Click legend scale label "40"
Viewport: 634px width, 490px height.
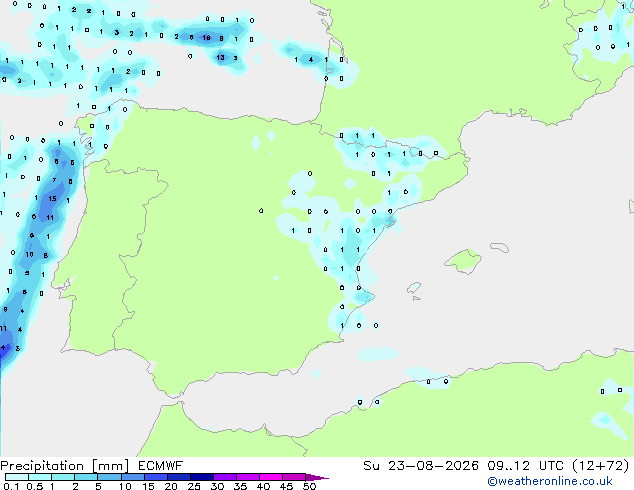(263, 486)
